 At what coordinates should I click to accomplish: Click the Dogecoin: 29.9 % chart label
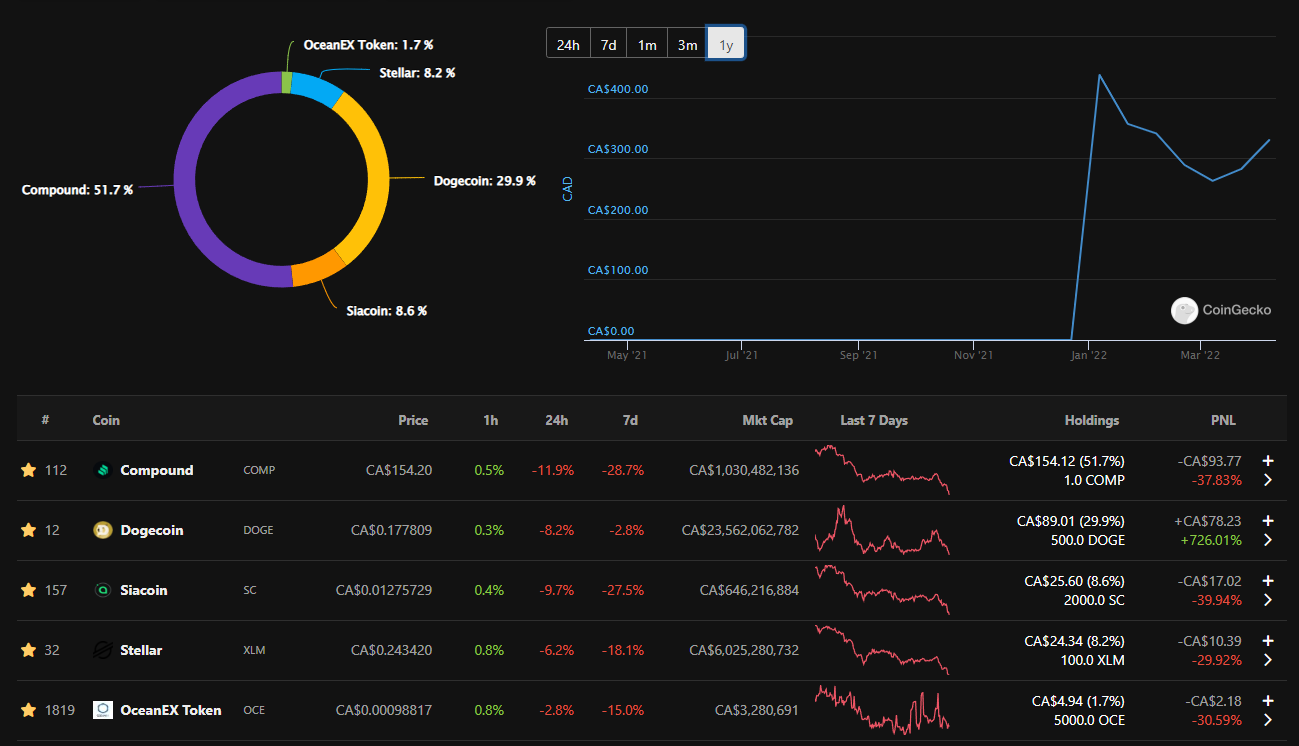[485, 181]
